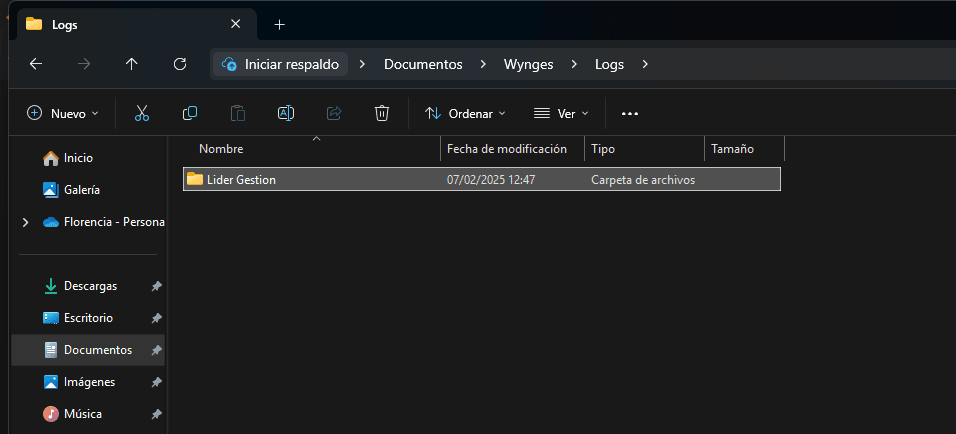Image resolution: width=956 pixels, height=434 pixels.
Task: Click the Iniciar respaldo button
Action: [x=281, y=64]
